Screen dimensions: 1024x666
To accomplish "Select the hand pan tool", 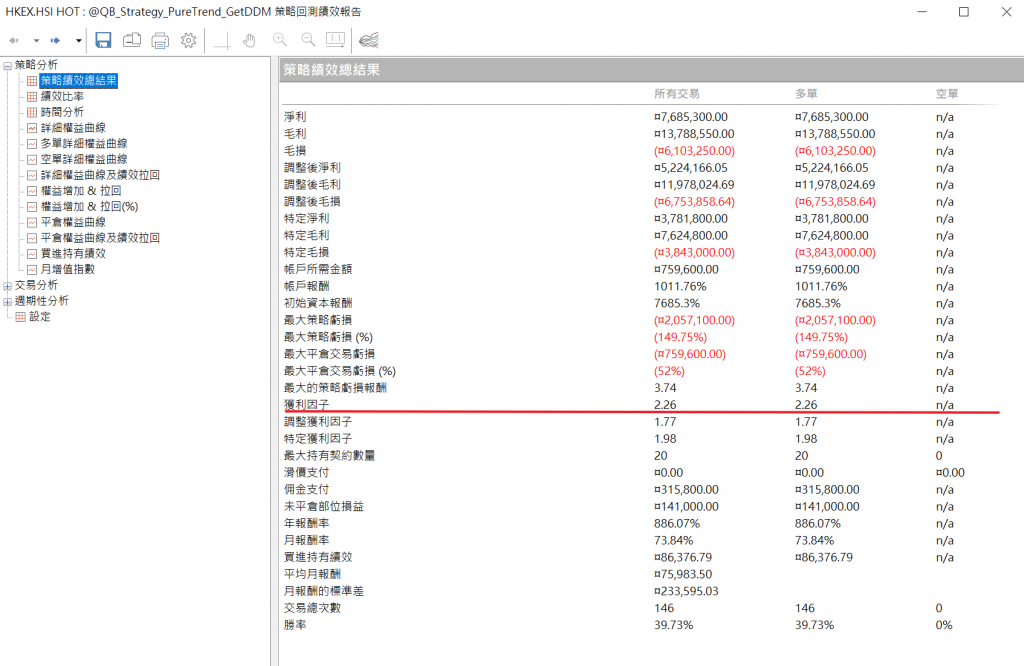I will coord(250,40).
